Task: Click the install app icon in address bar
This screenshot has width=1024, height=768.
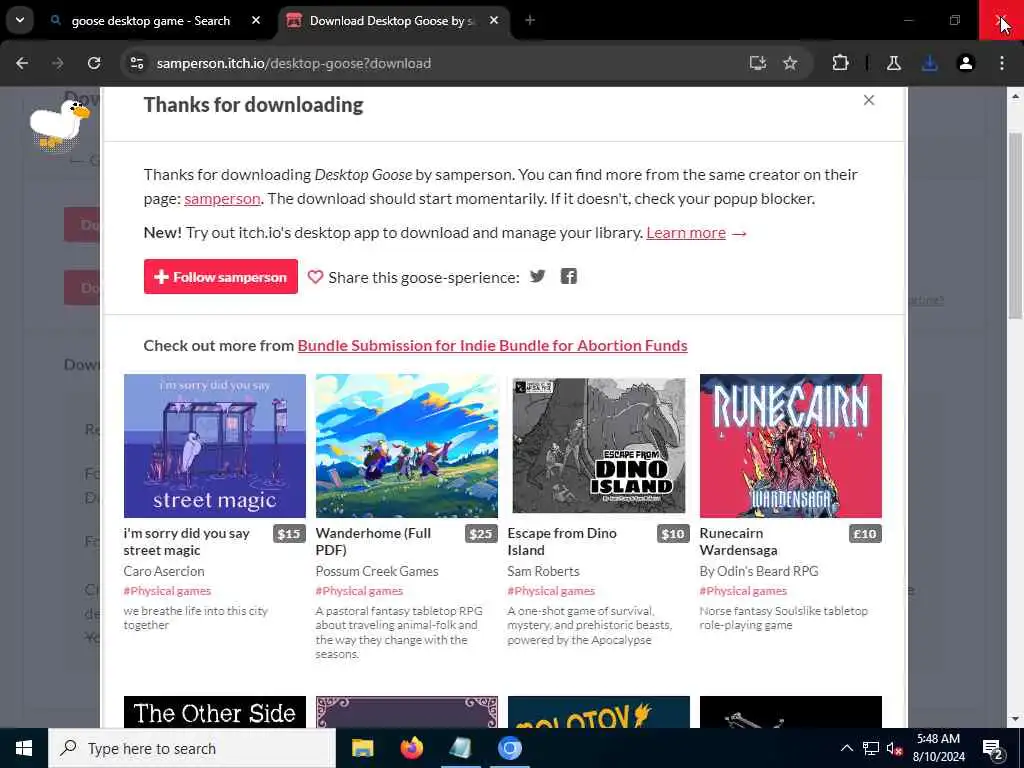Action: pyautogui.click(x=758, y=63)
